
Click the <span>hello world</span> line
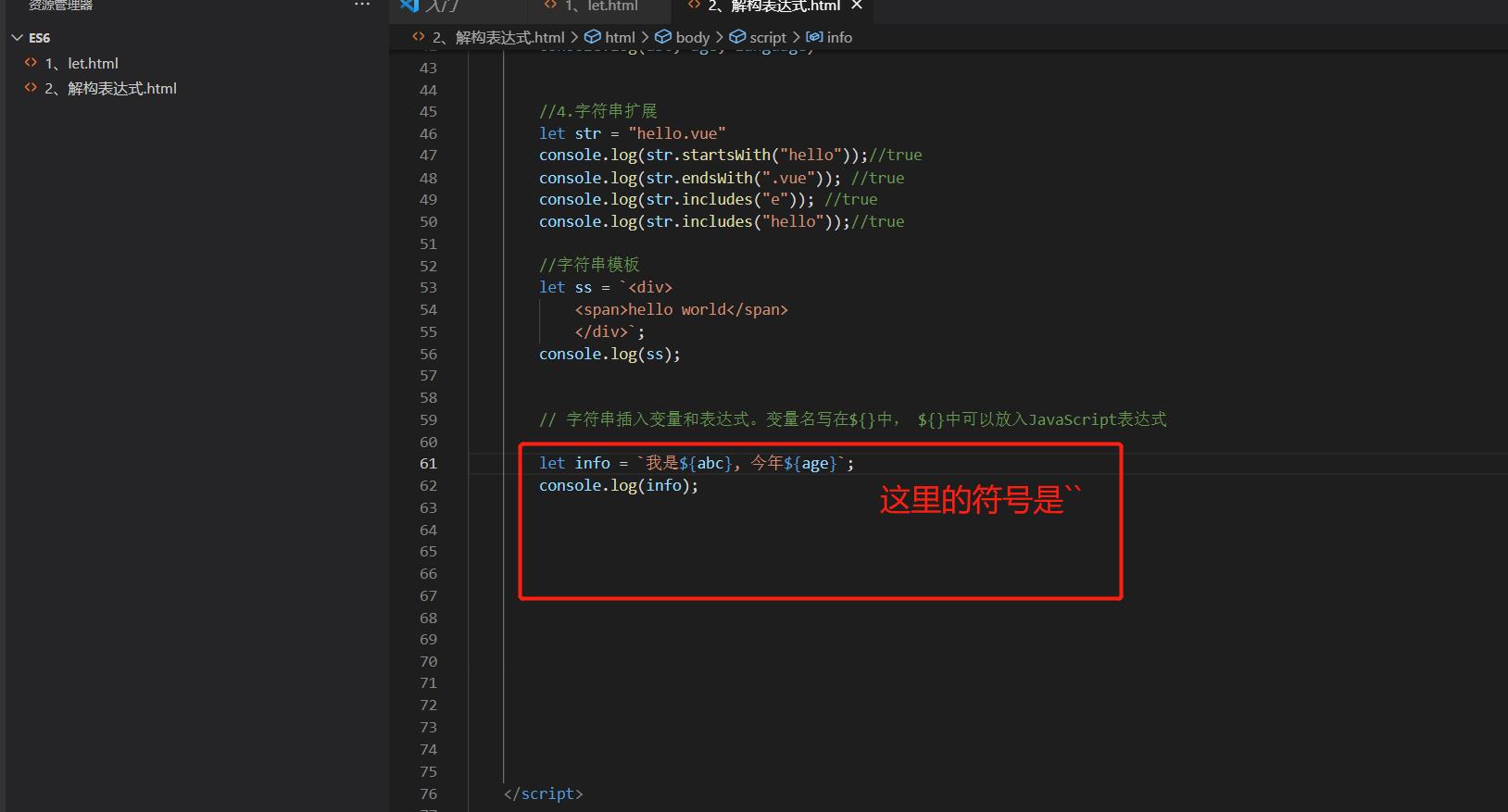pyautogui.click(x=681, y=309)
